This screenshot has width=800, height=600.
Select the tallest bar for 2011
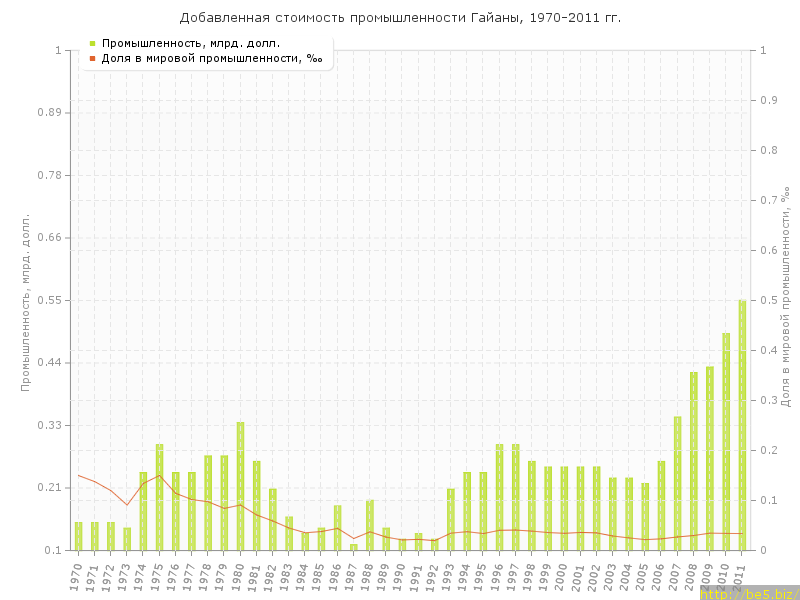(742, 425)
